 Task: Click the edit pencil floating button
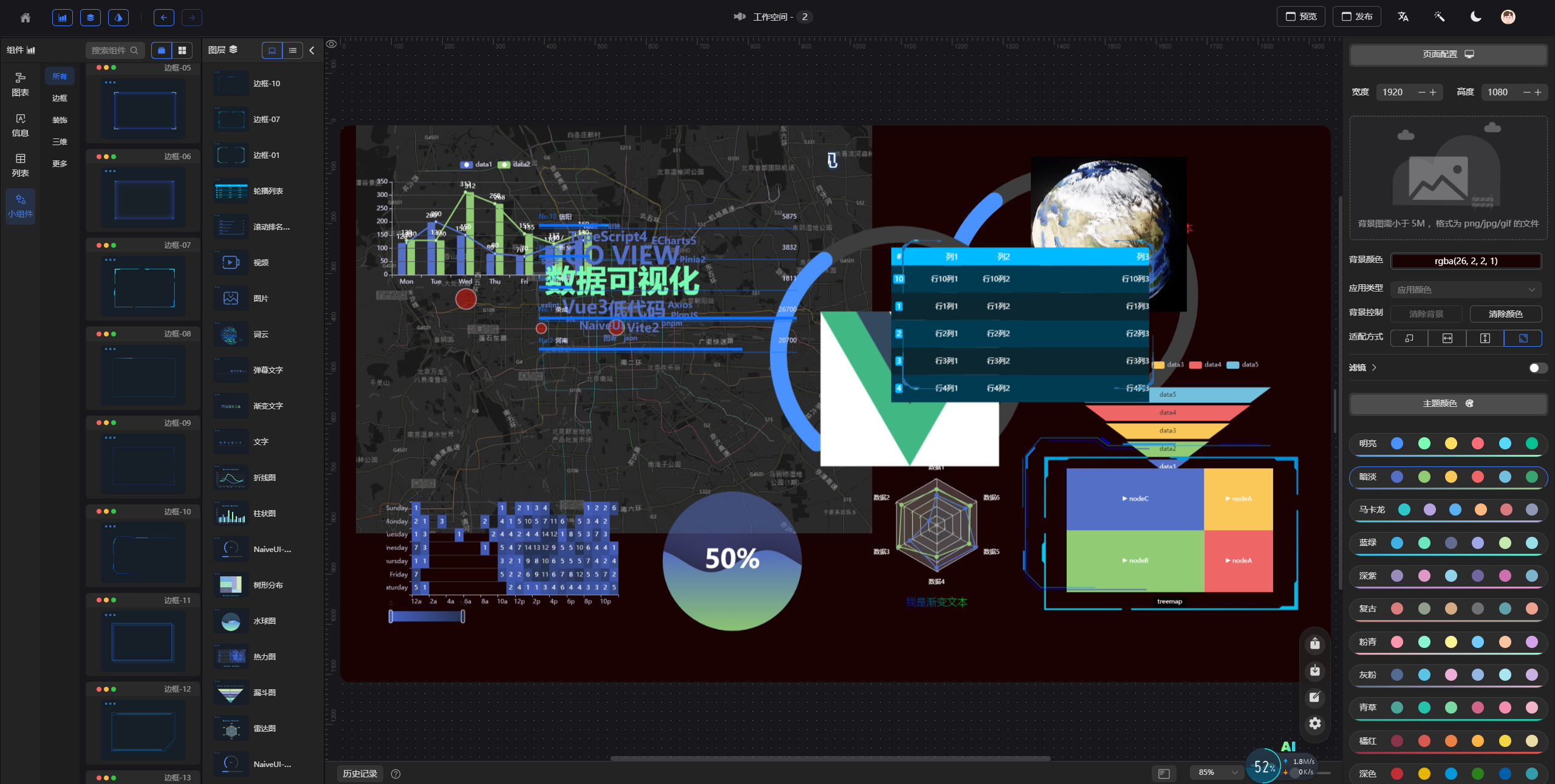pos(1315,697)
